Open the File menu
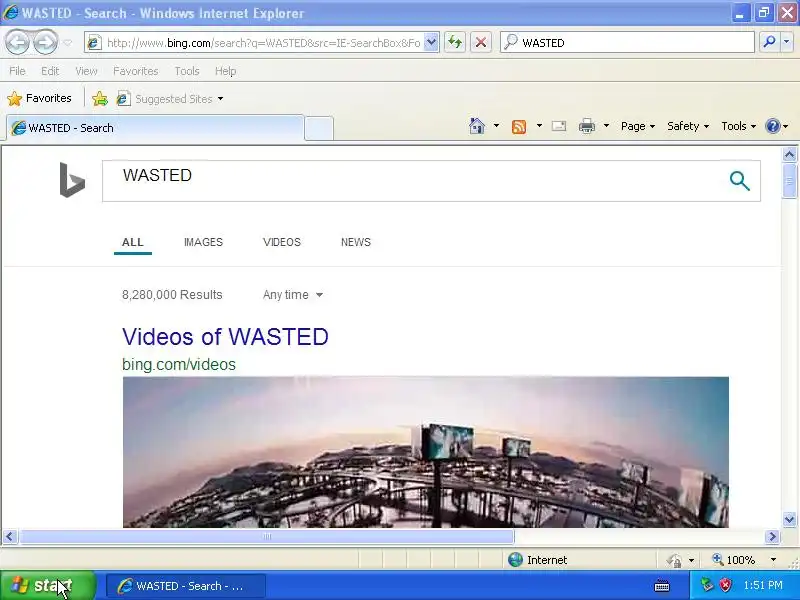The width and height of the screenshot is (800, 600). pos(17,71)
